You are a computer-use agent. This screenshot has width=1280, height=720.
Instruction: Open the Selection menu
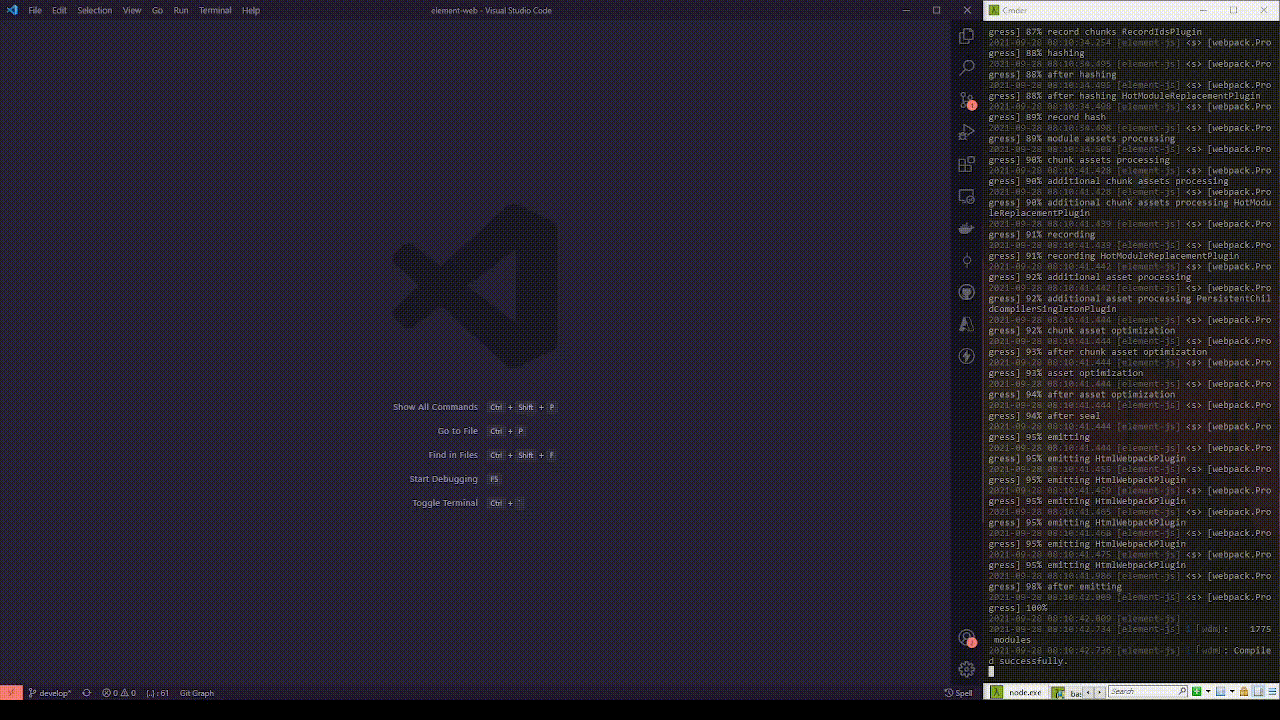tap(95, 10)
